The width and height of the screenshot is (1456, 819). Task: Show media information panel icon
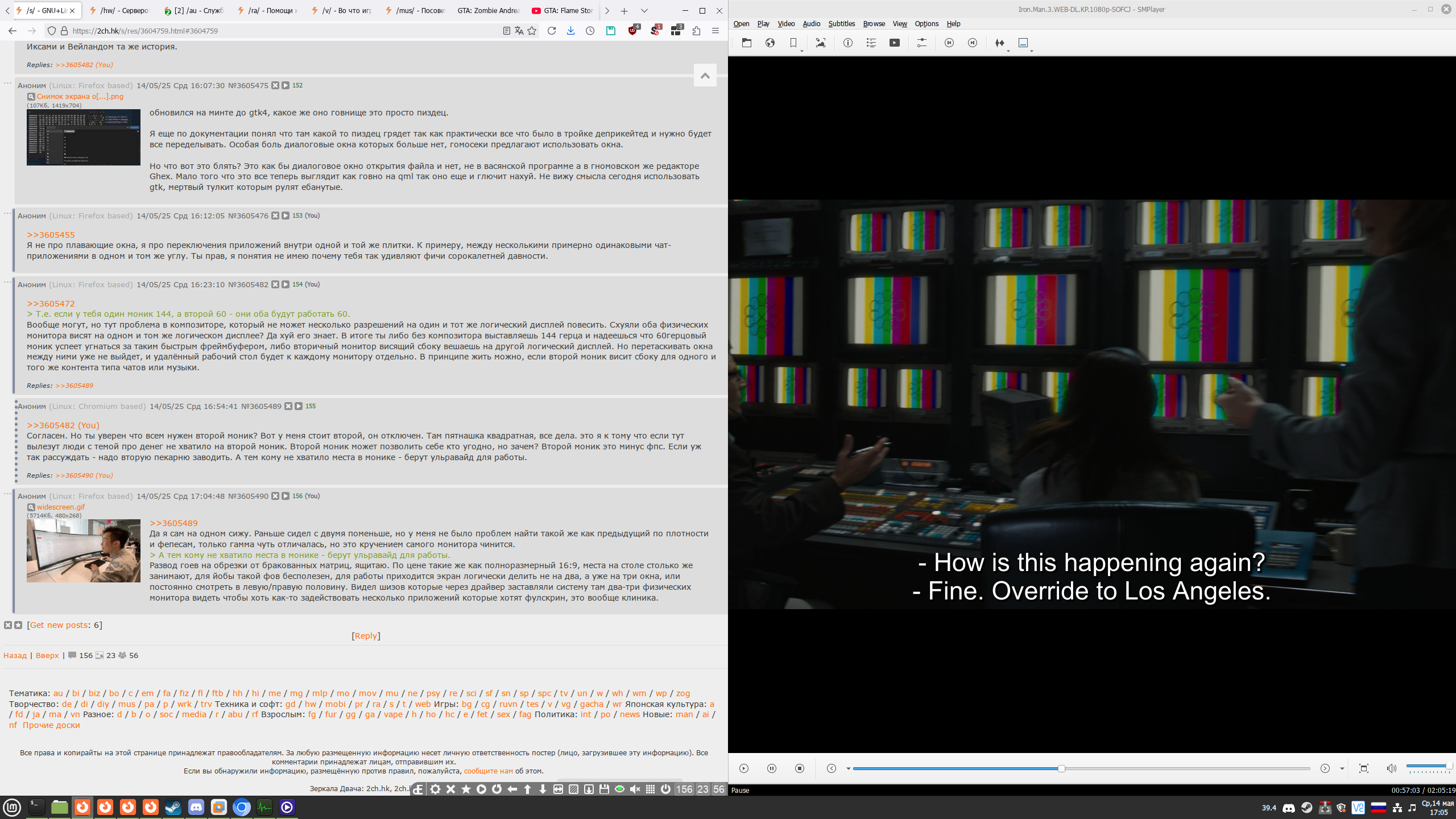(847, 43)
